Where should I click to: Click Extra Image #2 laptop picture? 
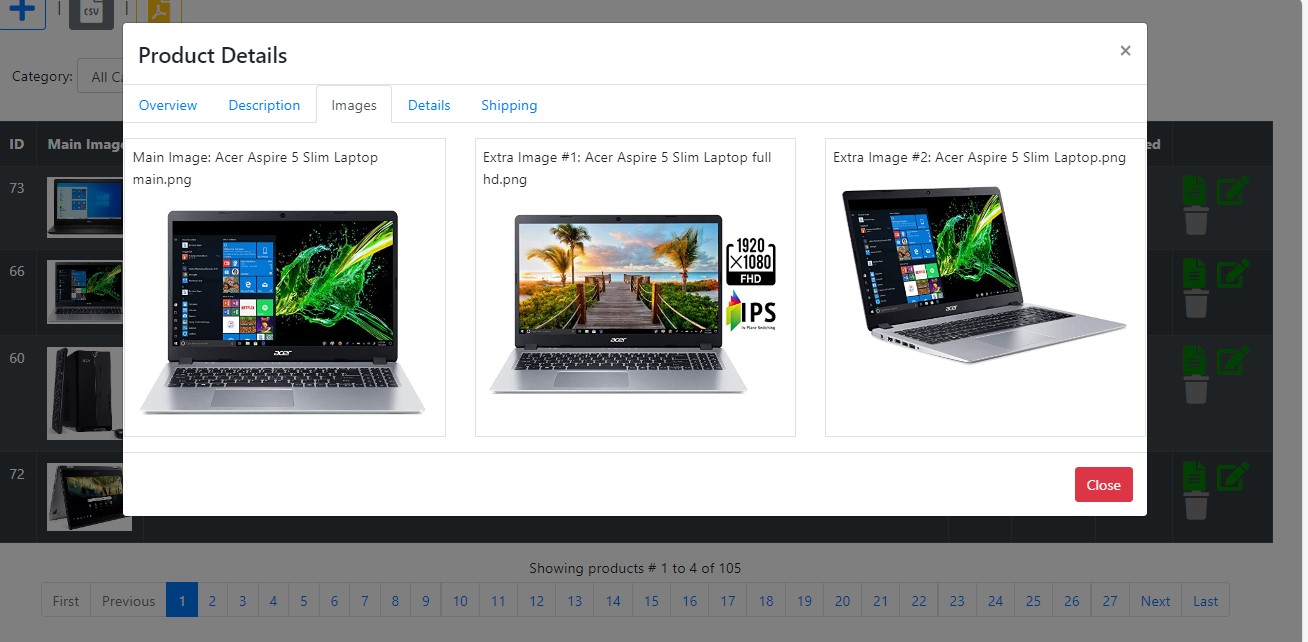coord(984,275)
